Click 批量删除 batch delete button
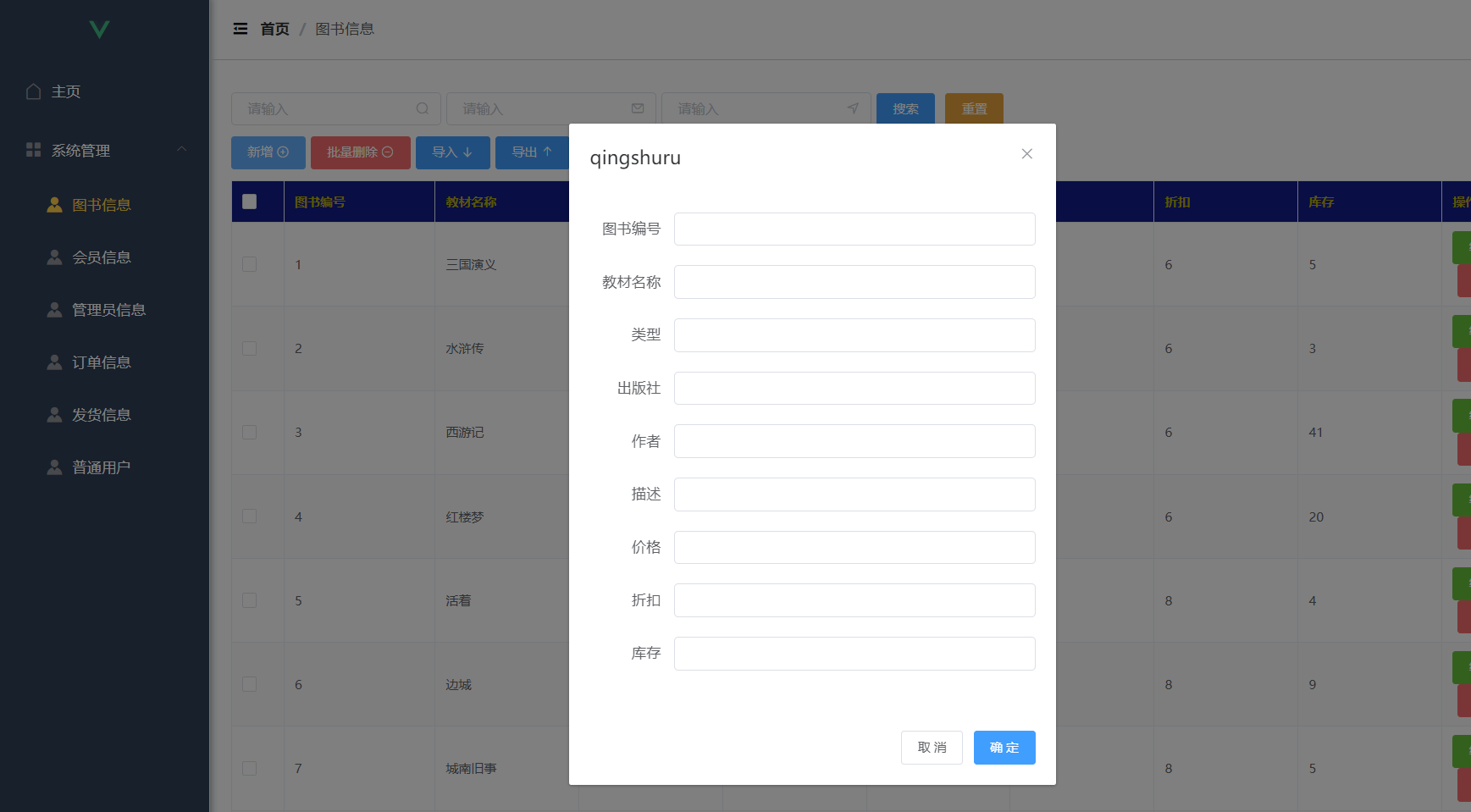 coord(361,152)
